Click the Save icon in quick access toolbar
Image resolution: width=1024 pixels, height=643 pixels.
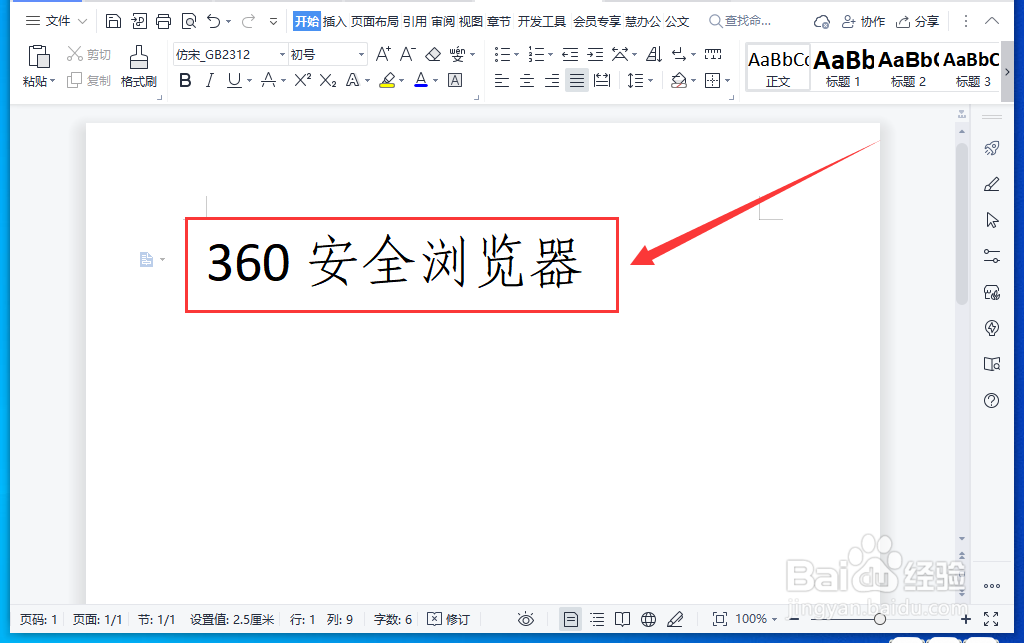[x=113, y=22]
